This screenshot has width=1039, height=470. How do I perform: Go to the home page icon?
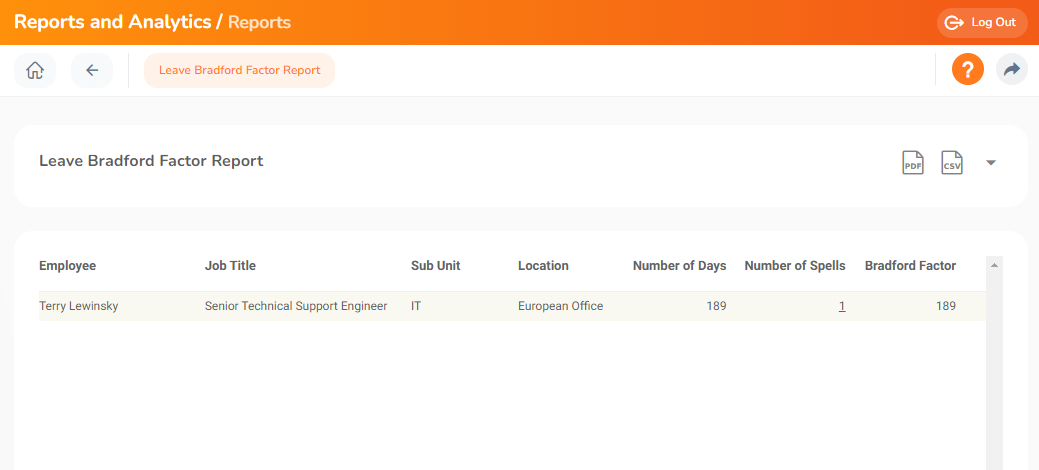(35, 70)
